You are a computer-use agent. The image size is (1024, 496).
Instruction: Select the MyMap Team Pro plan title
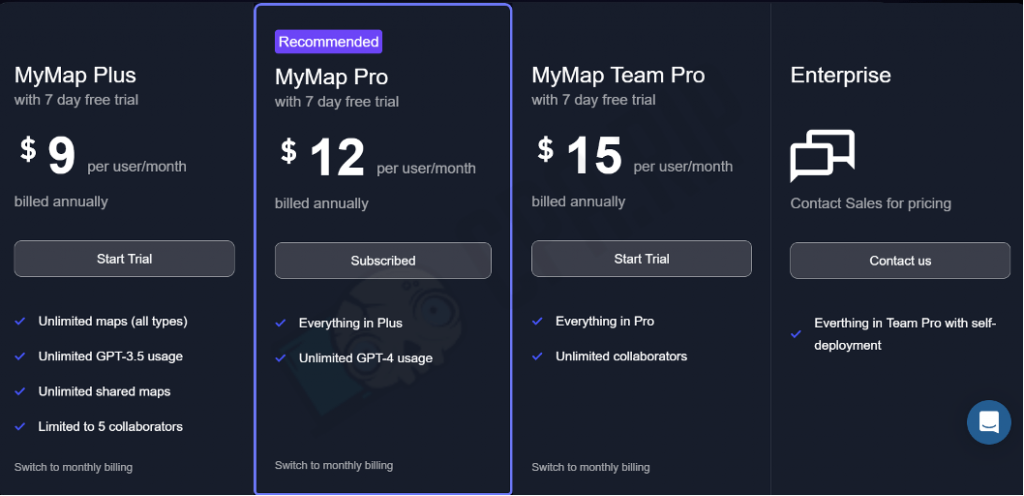(x=618, y=75)
